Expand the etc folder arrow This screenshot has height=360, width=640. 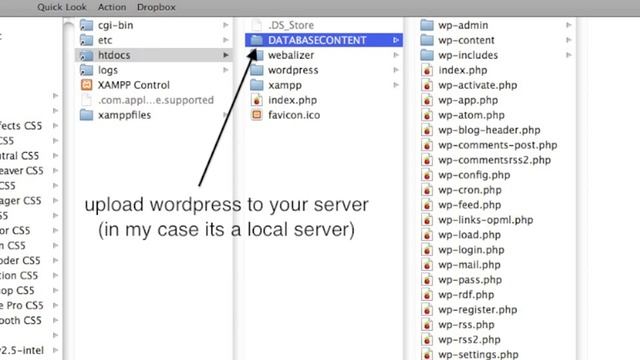[x=226, y=40]
